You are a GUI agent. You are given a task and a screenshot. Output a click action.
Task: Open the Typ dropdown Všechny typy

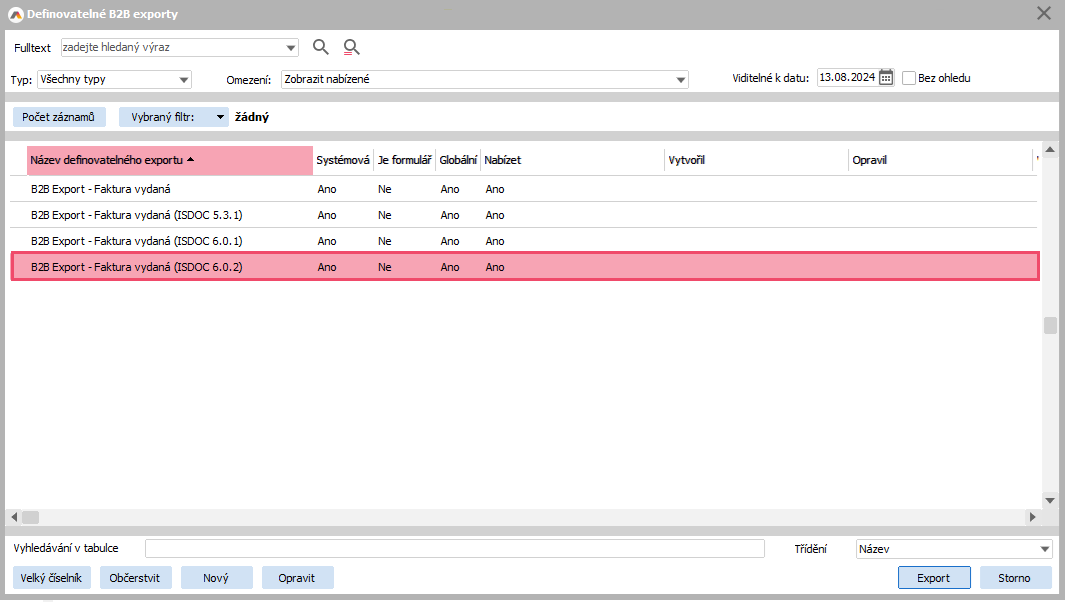[x=114, y=79]
